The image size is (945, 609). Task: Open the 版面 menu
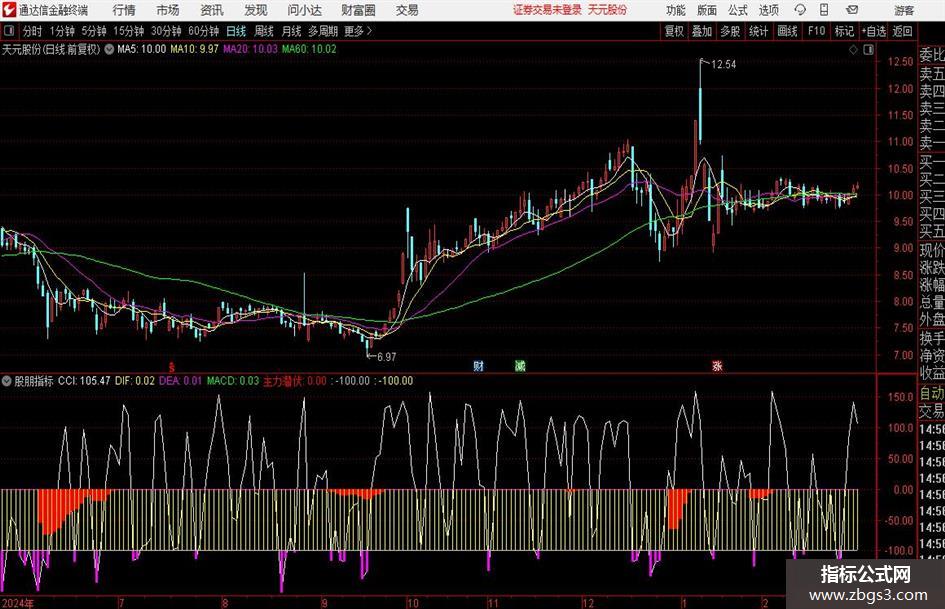pyautogui.click(x=707, y=10)
